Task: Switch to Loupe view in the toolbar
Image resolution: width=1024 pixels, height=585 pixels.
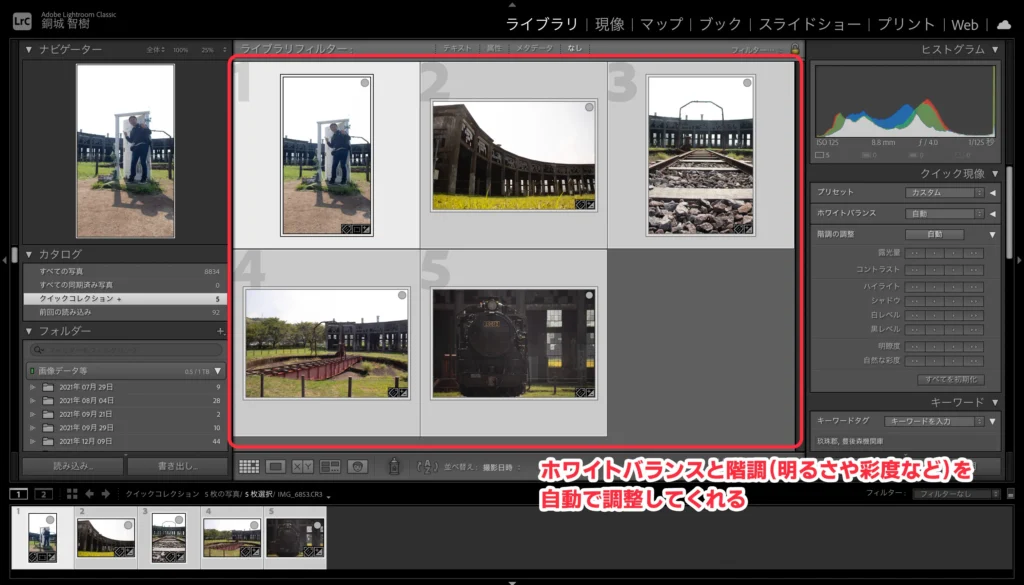Action: tap(276, 466)
